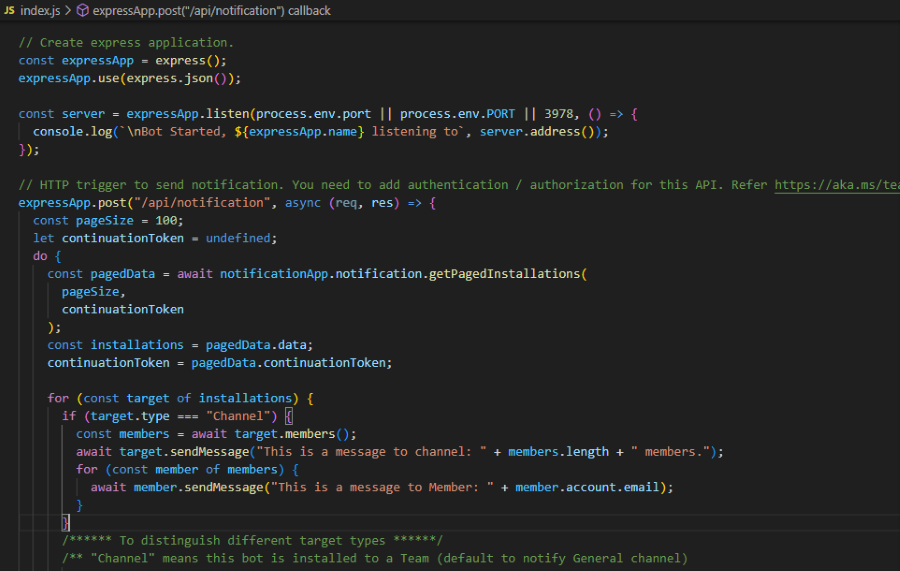
Task: Click on "server.address()" call
Action: click(x=540, y=131)
